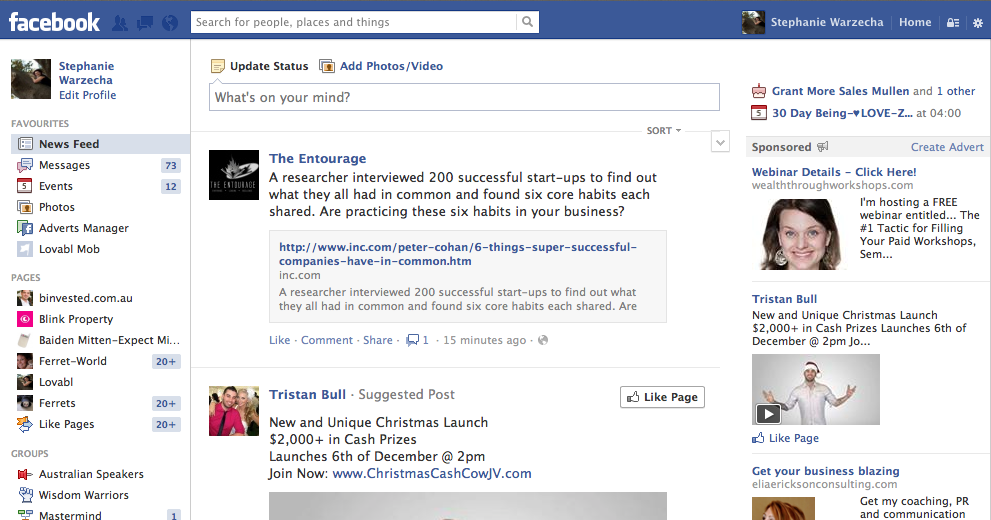This screenshot has width=991, height=520.
Task: Click 30 Day Being LOVE event link
Action: click(842, 113)
